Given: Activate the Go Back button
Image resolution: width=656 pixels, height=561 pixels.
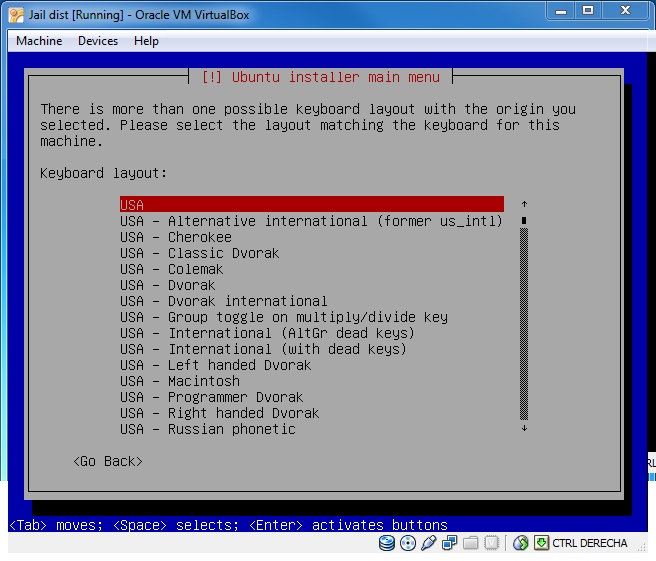Looking at the screenshot, I should [x=108, y=461].
